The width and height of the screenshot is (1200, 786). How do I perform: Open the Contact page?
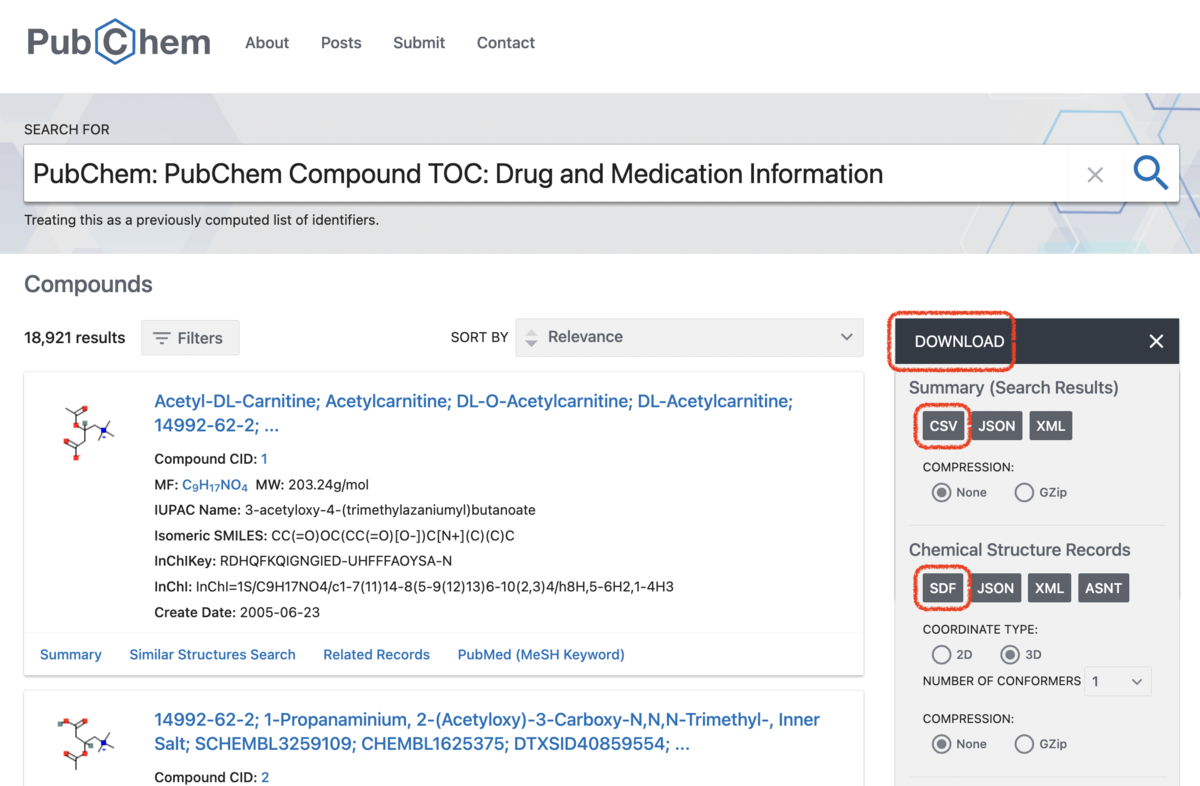pyautogui.click(x=506, y=43)
